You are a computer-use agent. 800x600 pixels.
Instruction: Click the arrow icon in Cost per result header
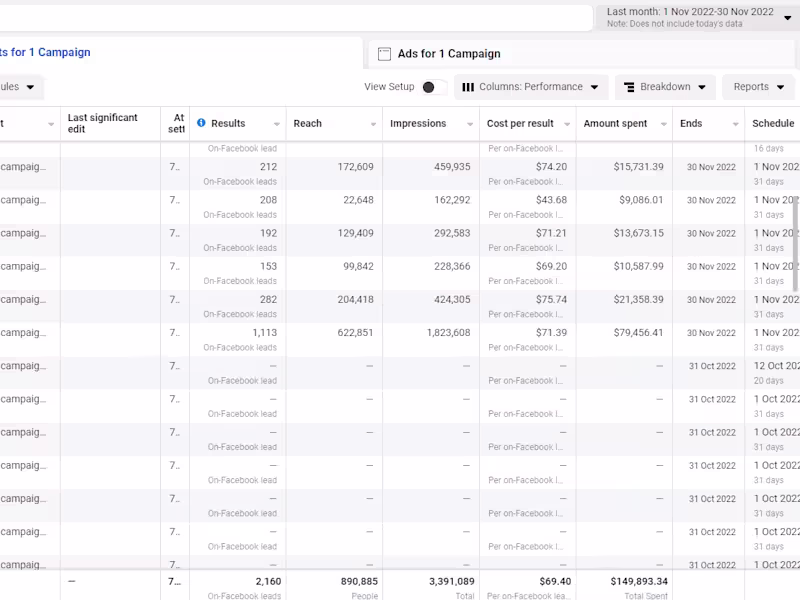[x=565, y=124]
